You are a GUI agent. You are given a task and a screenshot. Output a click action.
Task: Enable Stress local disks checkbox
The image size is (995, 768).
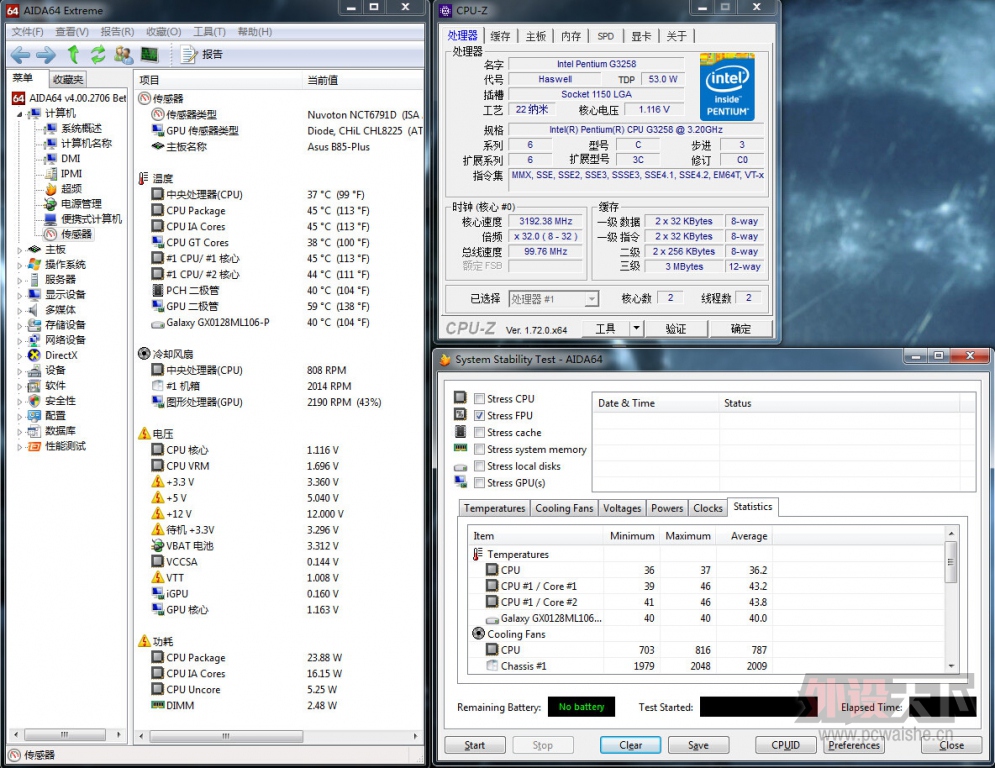tap(480, 466)
